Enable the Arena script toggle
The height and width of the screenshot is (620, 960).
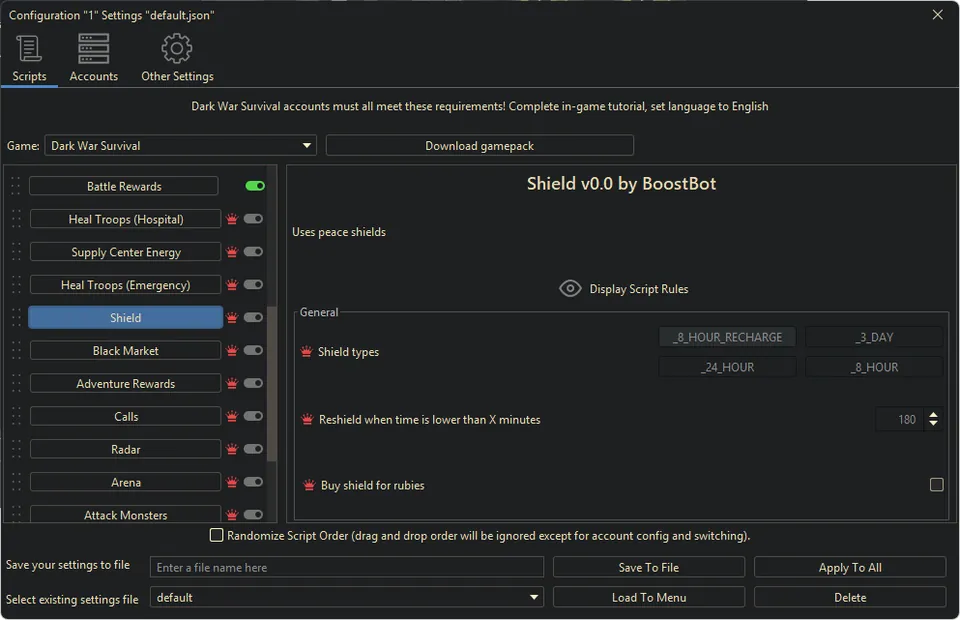(x=253, y=482)
